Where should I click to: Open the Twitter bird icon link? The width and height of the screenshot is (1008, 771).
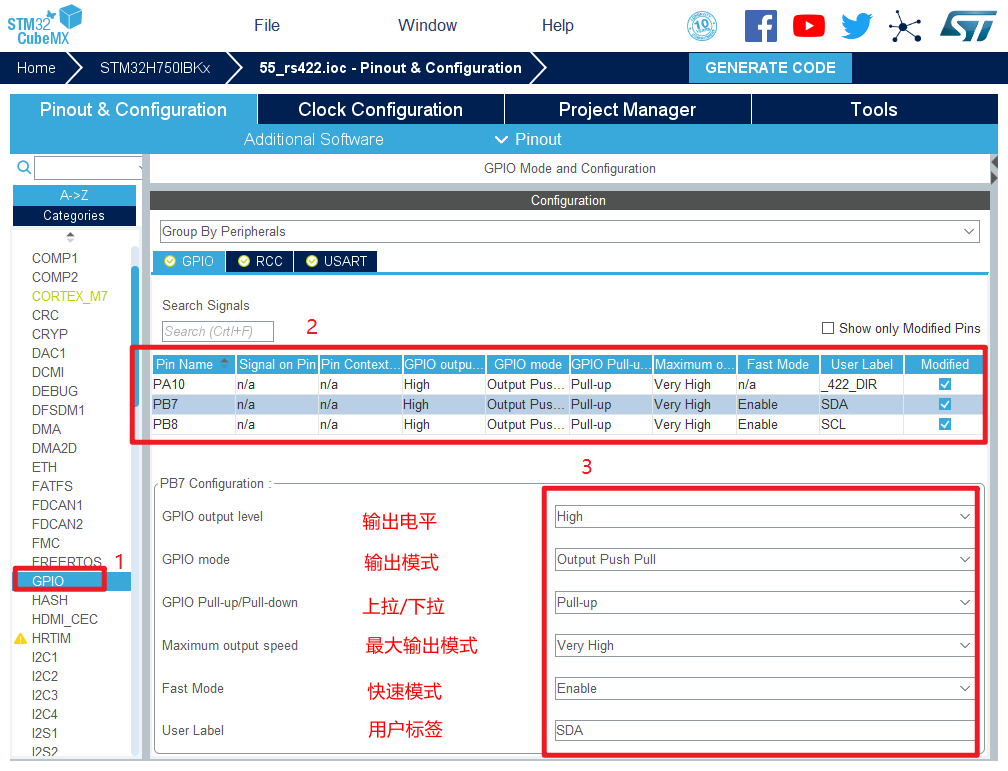click(856, 26)
